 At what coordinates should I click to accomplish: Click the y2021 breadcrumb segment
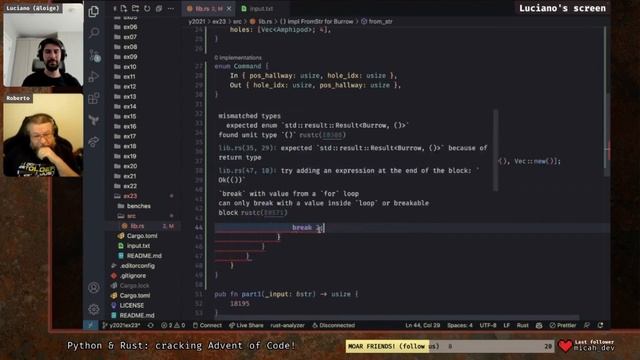click(x=197, y=21)
